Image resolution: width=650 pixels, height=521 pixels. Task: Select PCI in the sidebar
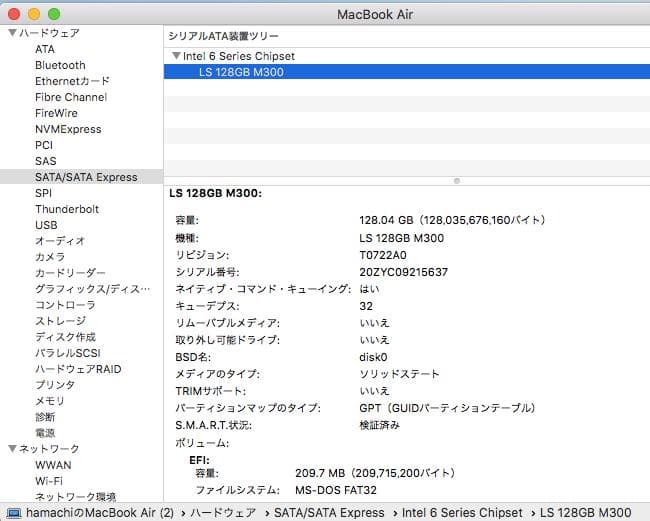click(44, 145)
